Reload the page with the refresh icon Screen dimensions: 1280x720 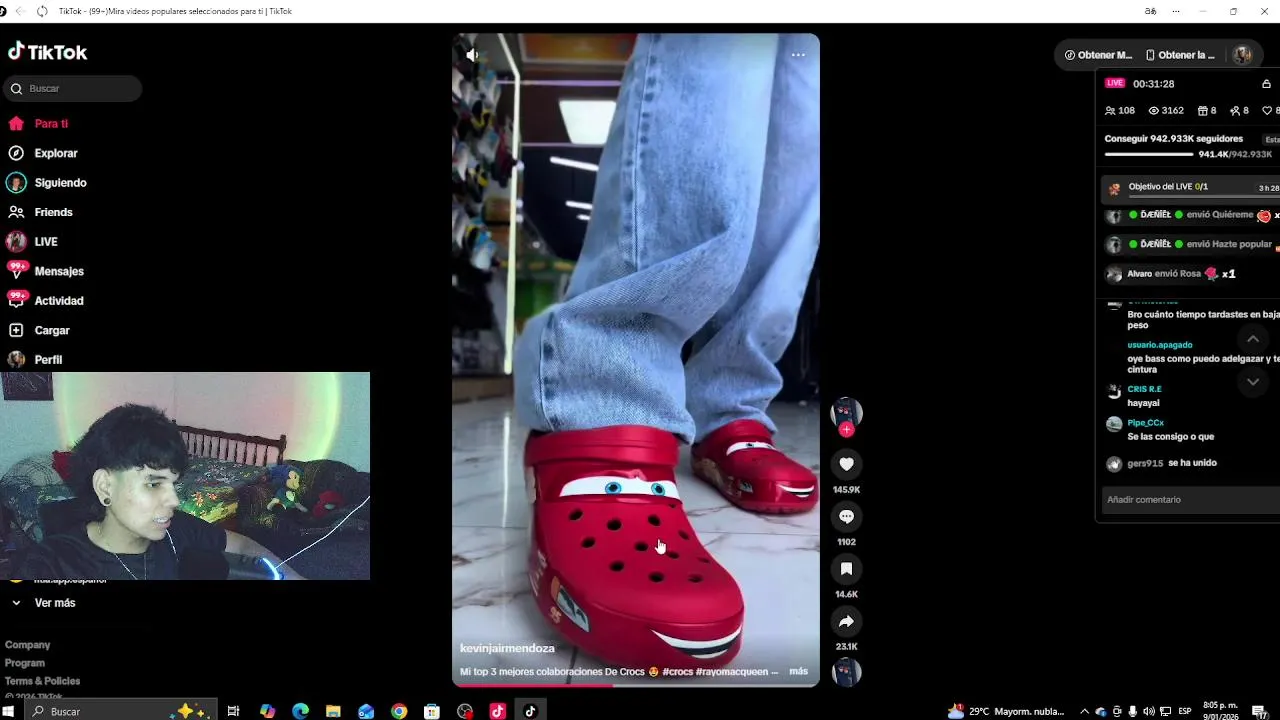pos(42,11)
